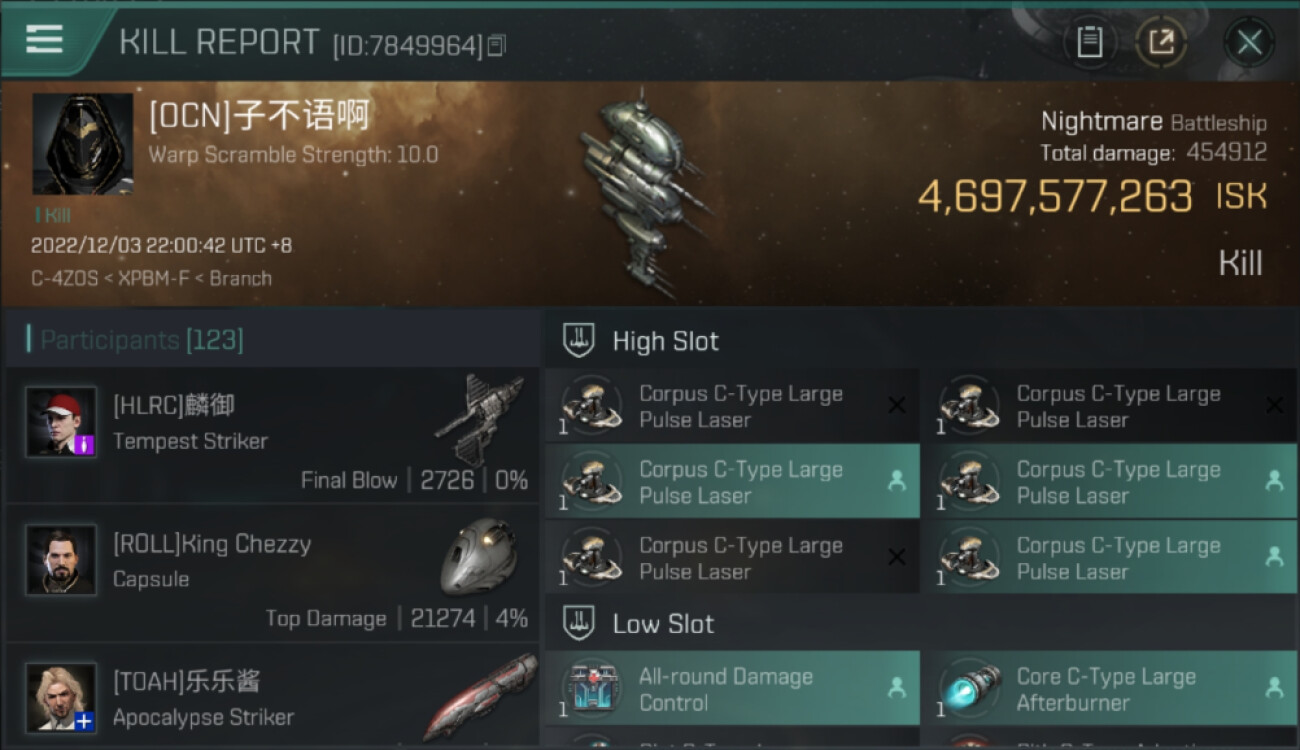Open the hamburger menu icon

(44, 40)
